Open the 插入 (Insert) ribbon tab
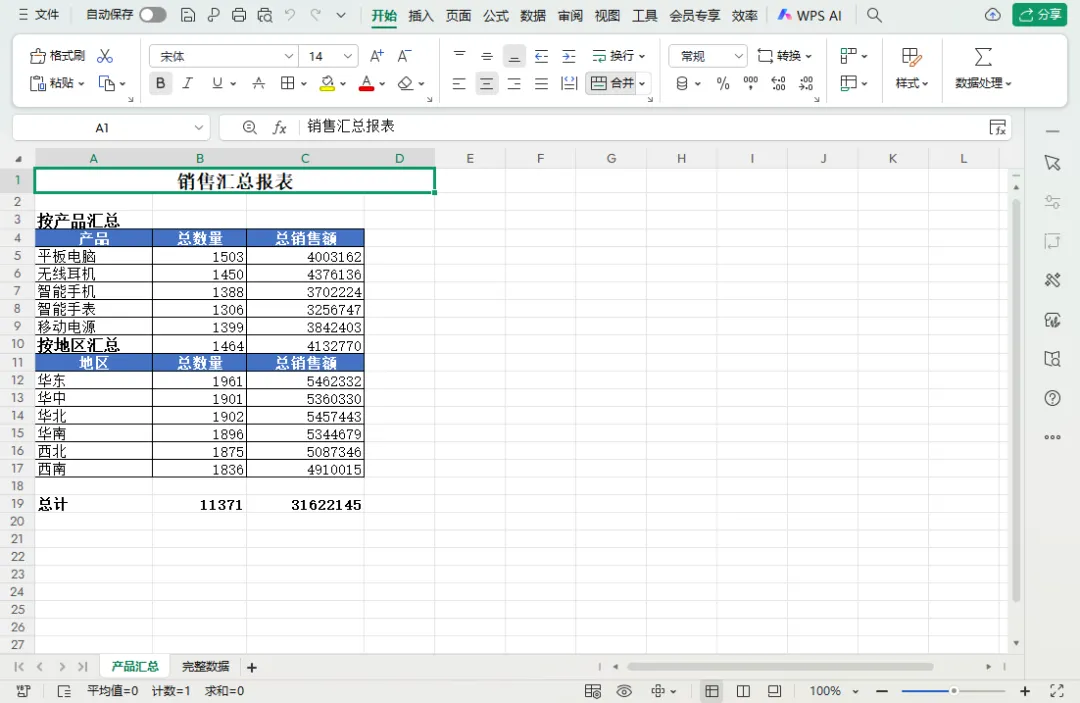 pos(421,15)
